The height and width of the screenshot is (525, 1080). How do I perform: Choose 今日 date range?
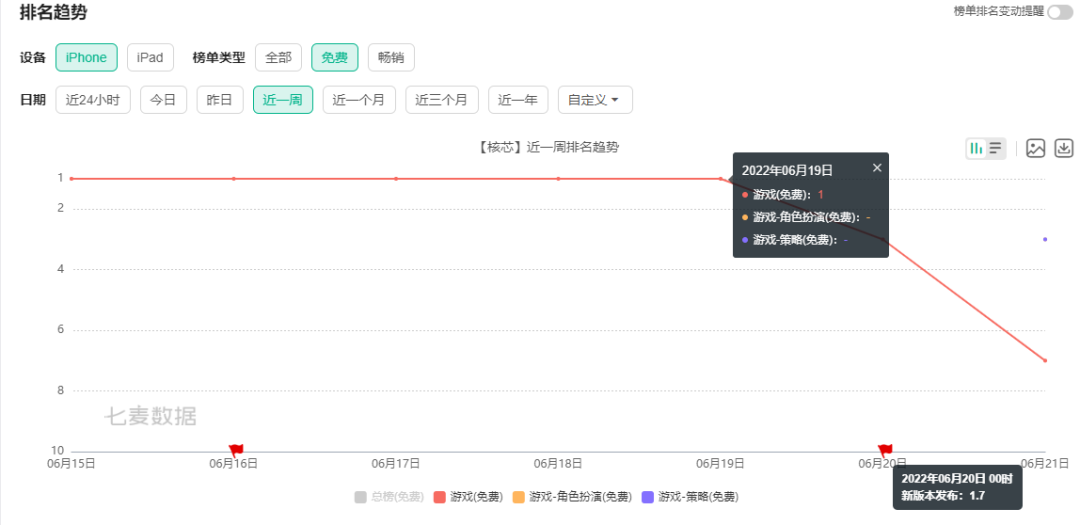point(163,100)
